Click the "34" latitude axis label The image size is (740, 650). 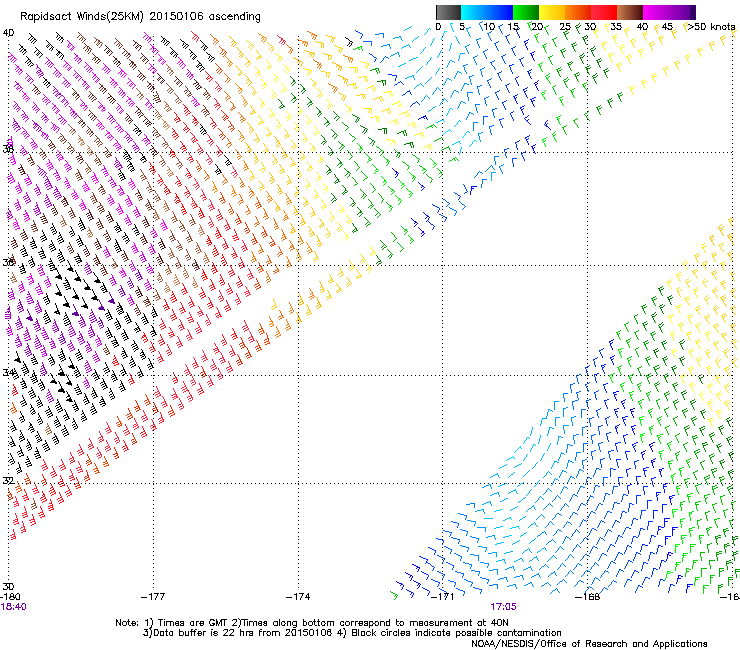[x=8, y=372]
